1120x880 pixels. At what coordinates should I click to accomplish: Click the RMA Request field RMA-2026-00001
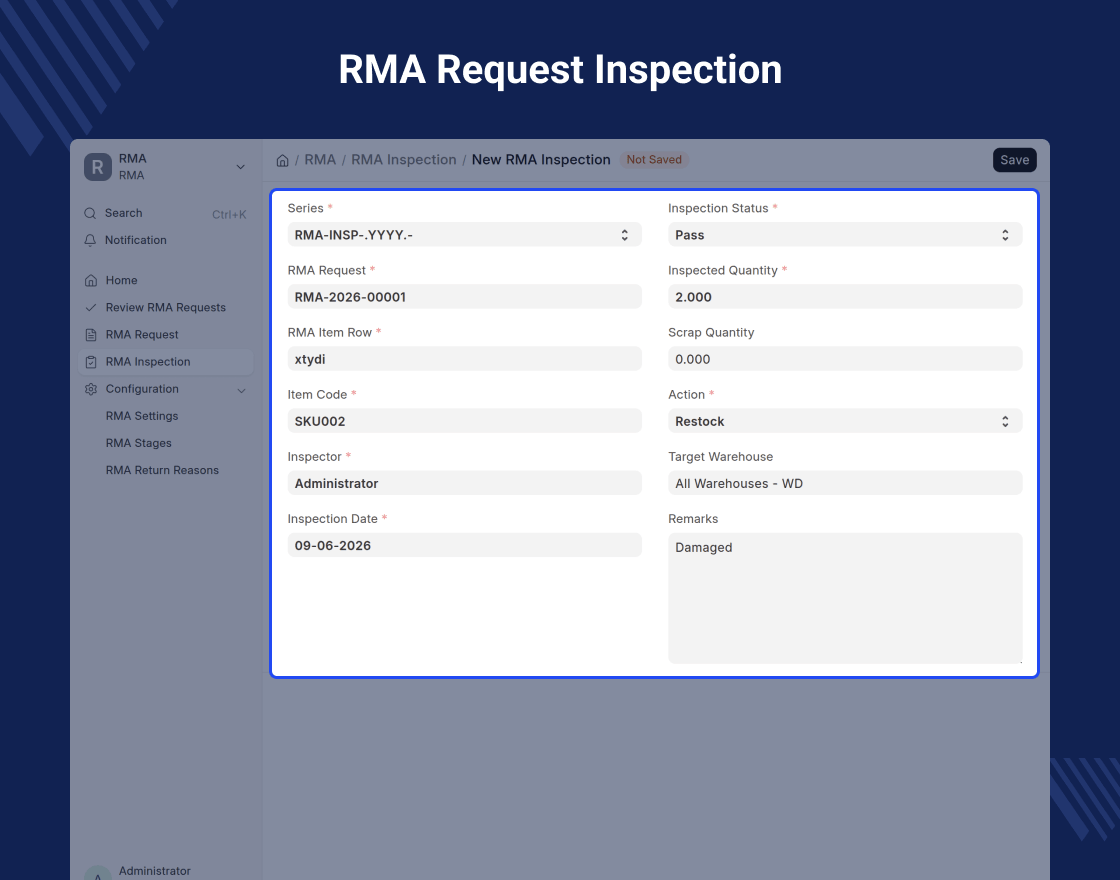[x=464, y=297]
